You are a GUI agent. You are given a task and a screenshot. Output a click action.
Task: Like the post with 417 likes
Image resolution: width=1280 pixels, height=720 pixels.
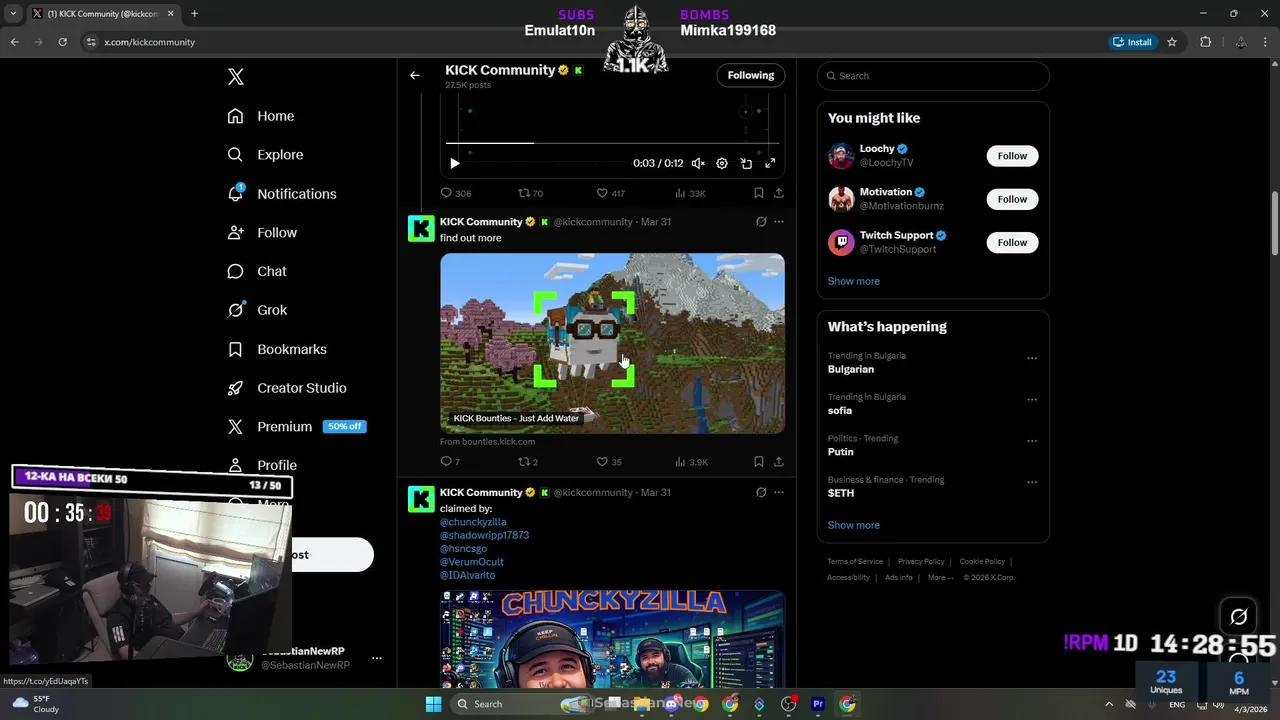point(610,193)
